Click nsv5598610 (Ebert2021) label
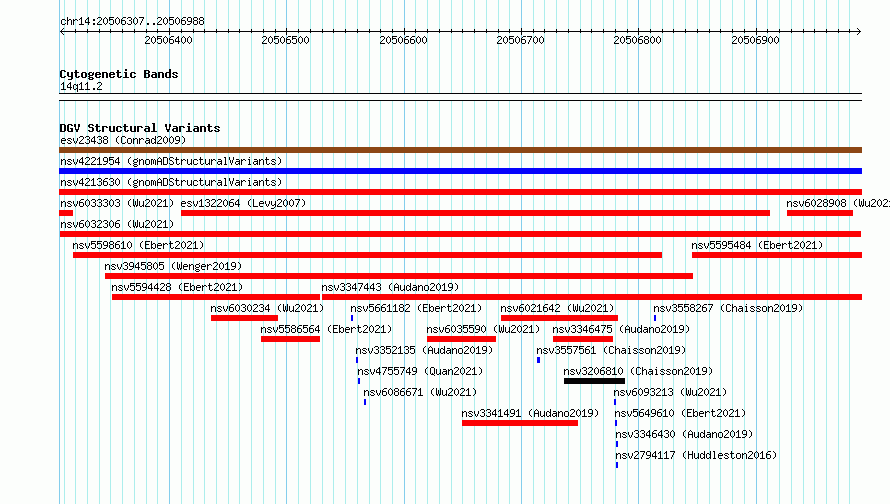890x504 pixels. pyautogui.click(x=138, y=245)
